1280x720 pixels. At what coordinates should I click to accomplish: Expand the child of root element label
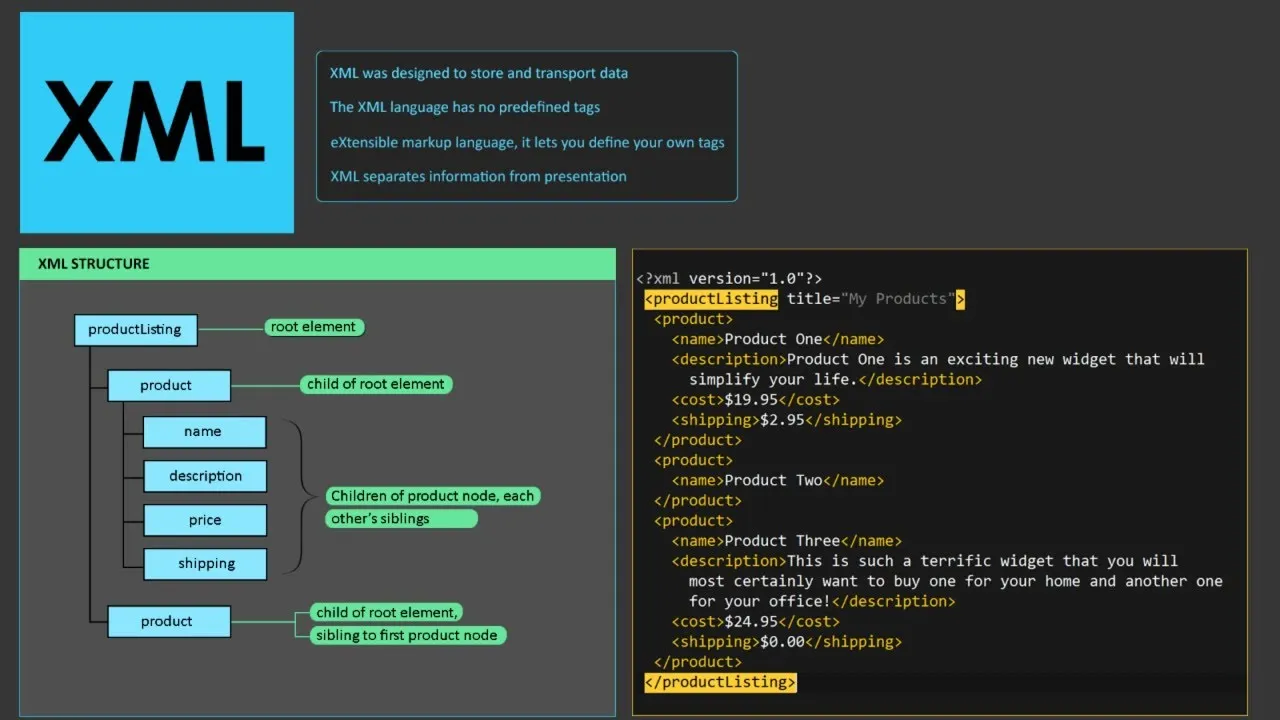(x=375, y=384)
